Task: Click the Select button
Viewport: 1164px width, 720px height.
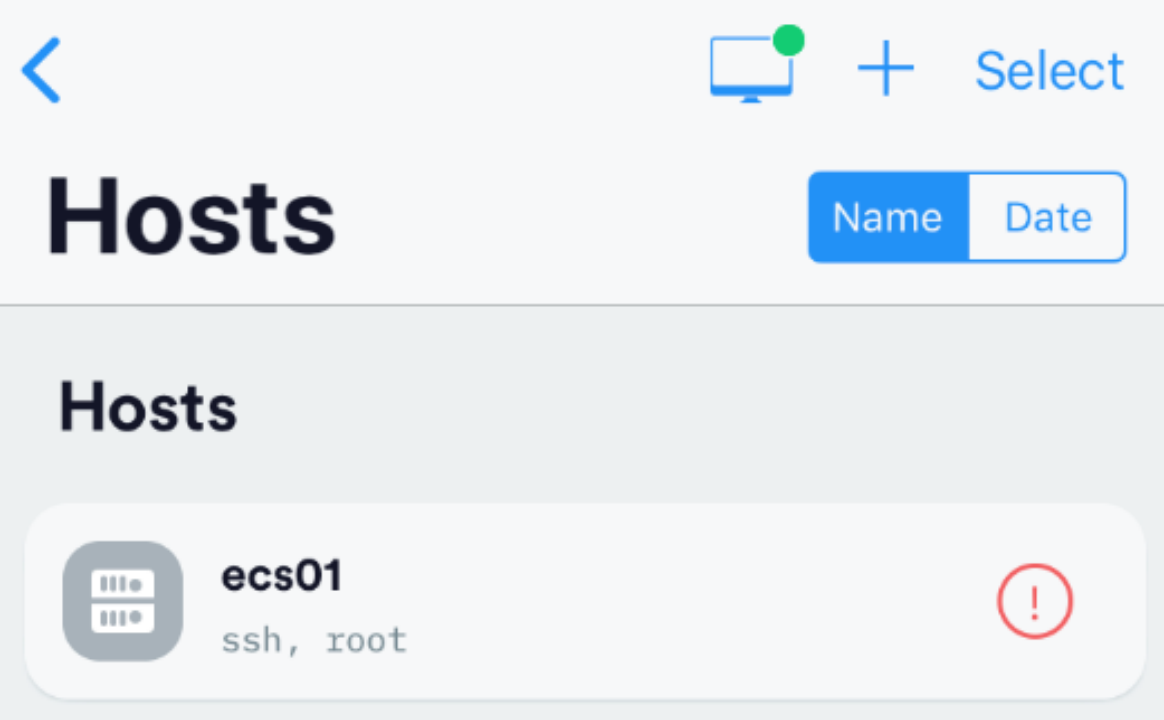Action: click(x=1050, y=71)
